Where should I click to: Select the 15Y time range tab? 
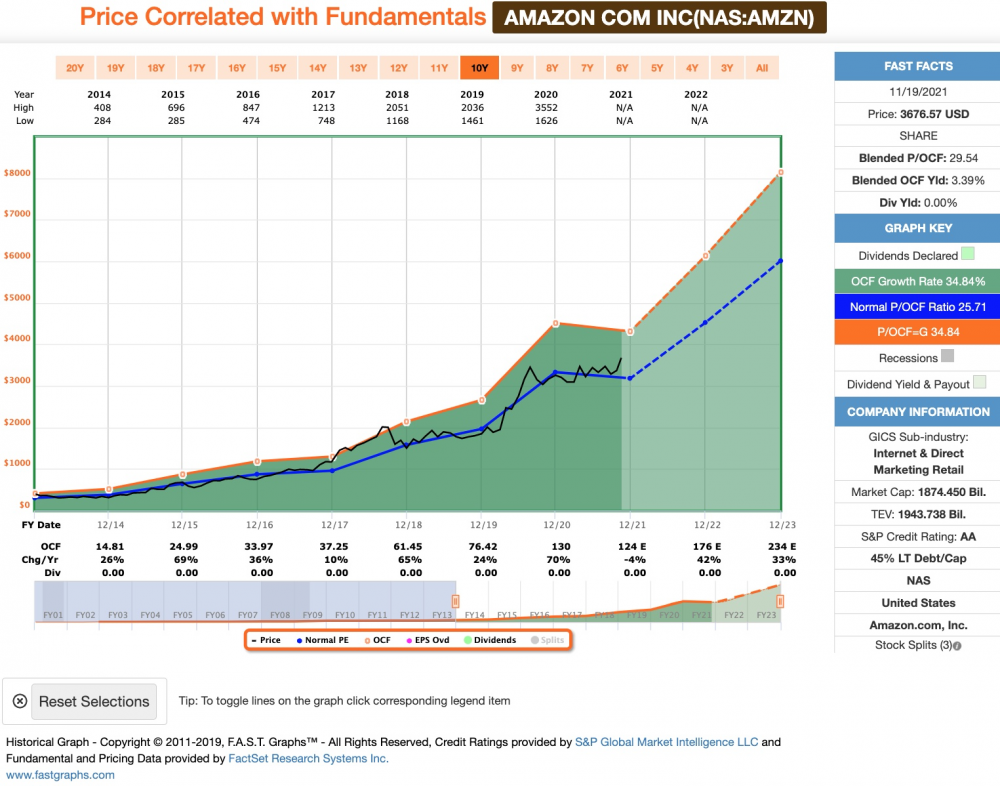point(277,68)
